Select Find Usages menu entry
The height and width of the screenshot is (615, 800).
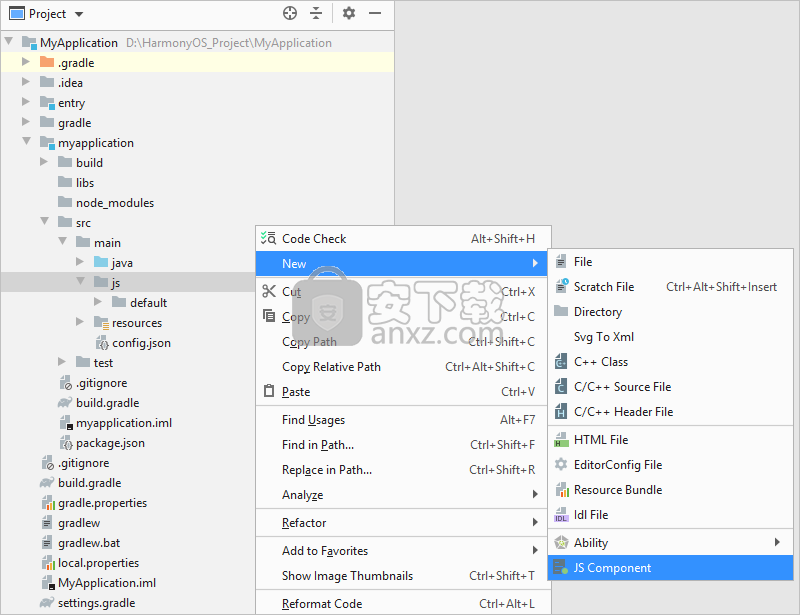pos(403,420)
